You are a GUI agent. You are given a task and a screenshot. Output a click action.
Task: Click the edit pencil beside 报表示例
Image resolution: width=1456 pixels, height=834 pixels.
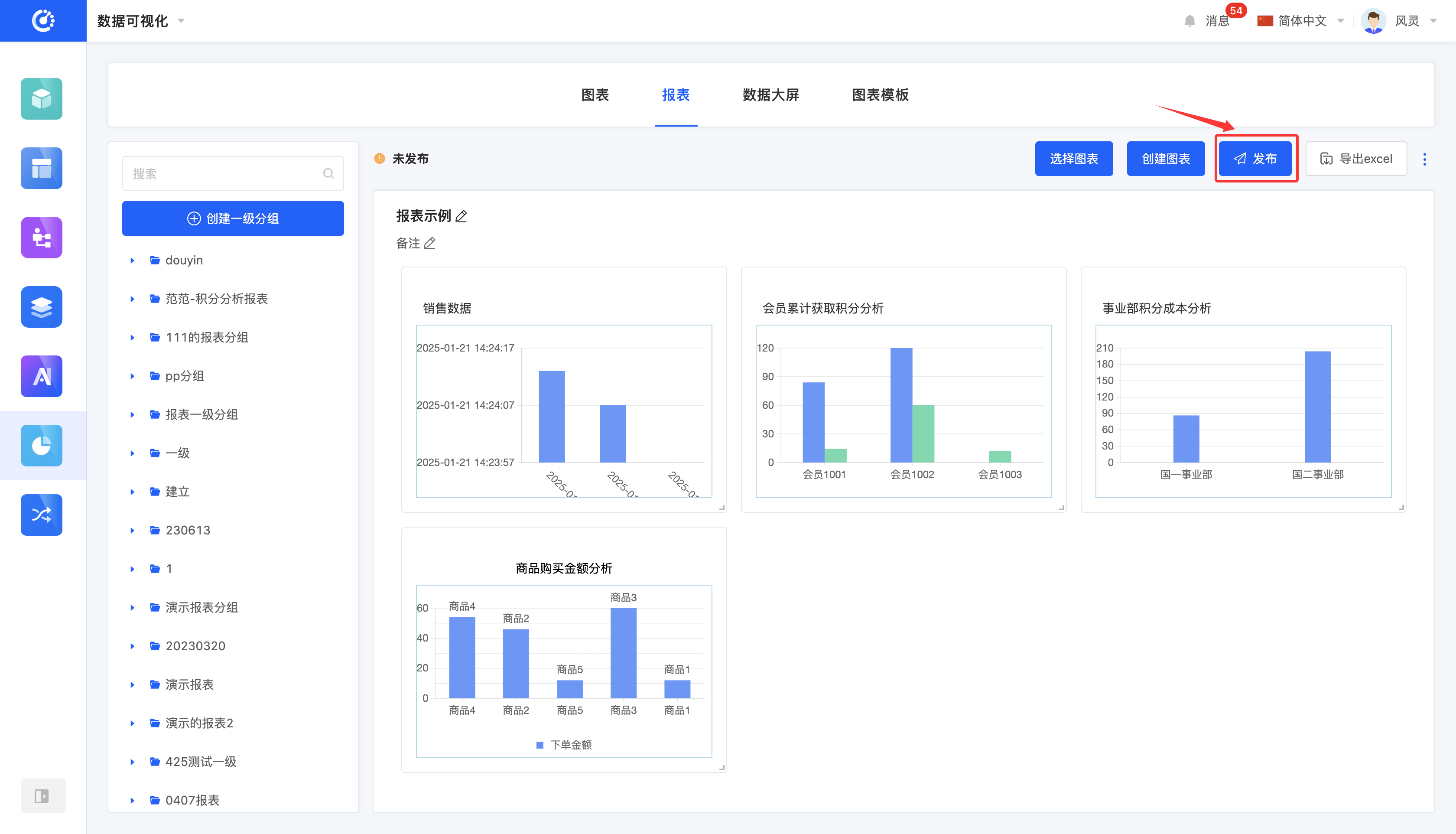click(x=461, y=216)
